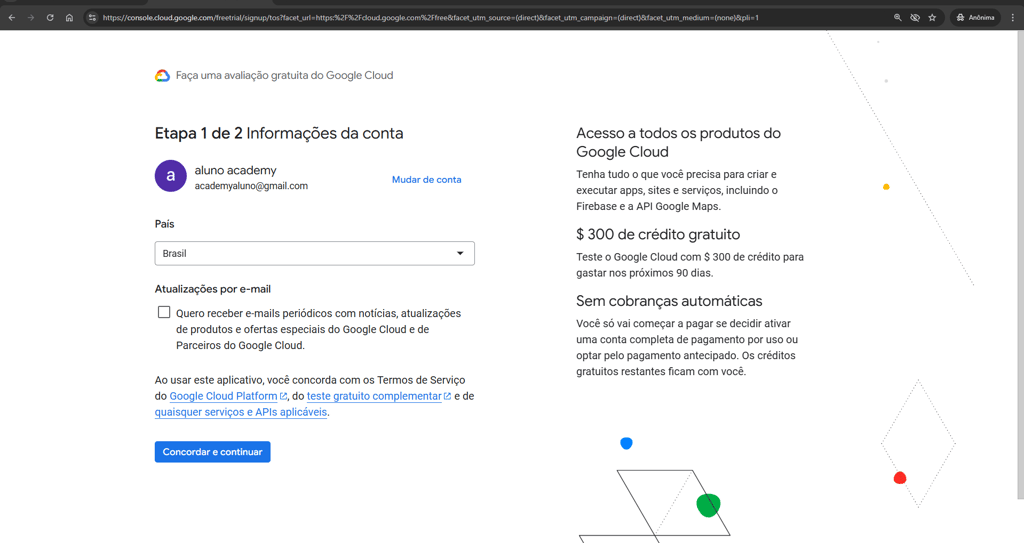Go back with the browser back arrow
Screen dimensions: 1024x543
(x=12, y=18)
